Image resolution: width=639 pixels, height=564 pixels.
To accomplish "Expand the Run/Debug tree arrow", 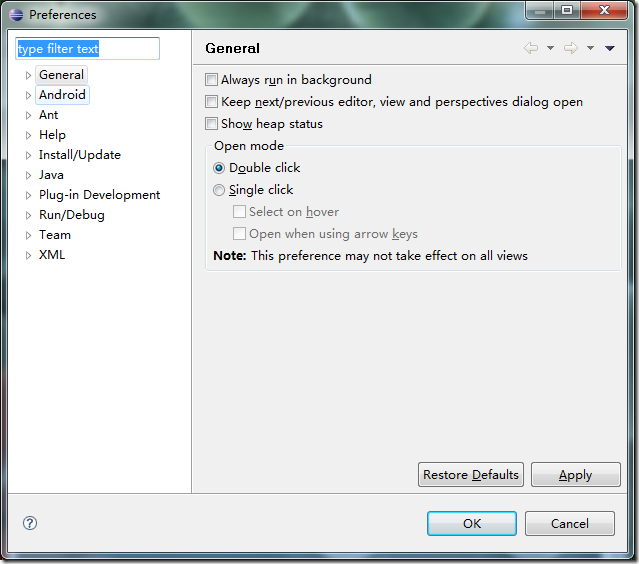I will pos(28,216).
